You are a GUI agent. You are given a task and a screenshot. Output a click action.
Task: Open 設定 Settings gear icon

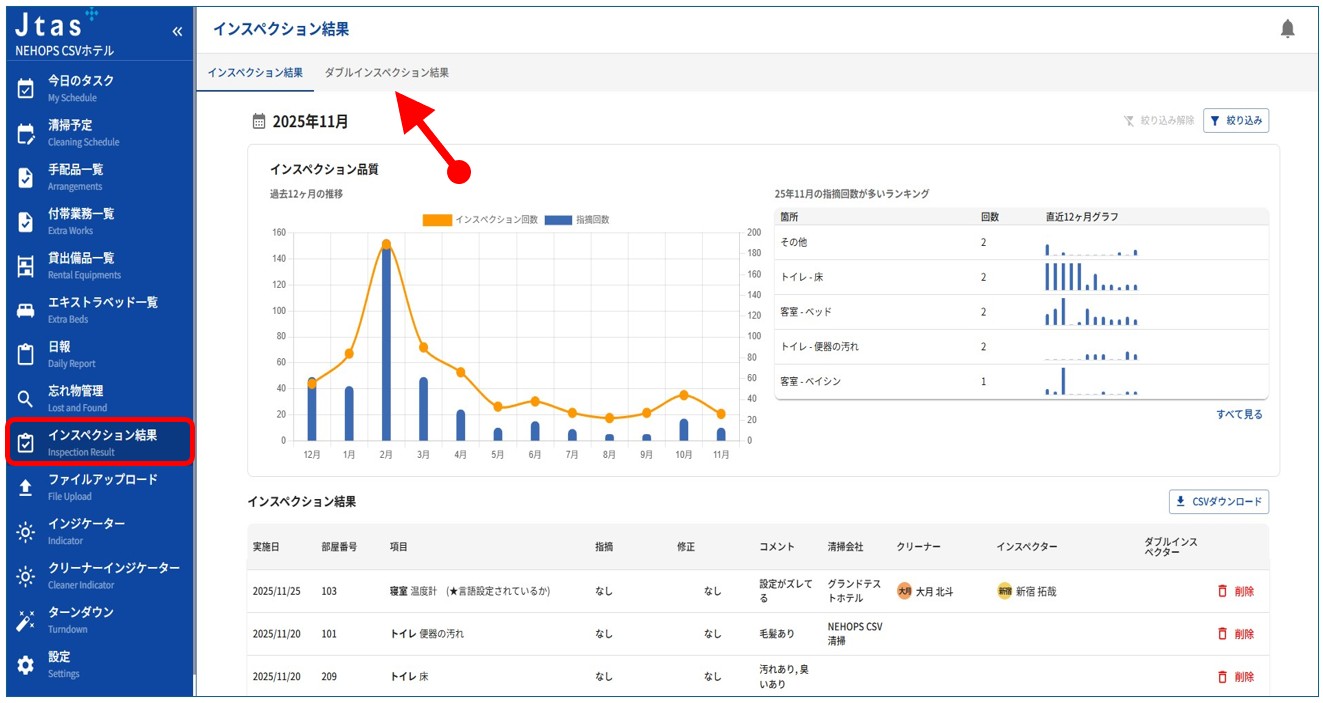26,664
